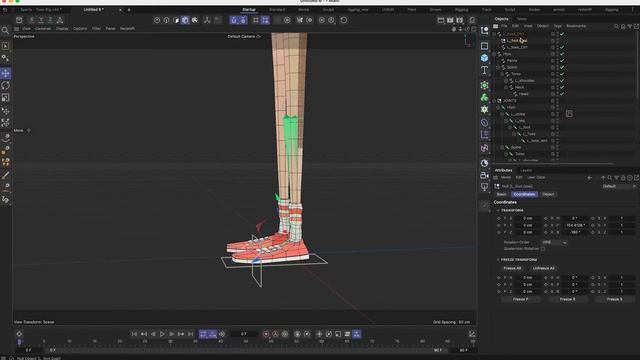This screenshot has height=360, width=640.
Task: Click the Unfreeze All button
Action: tap(543, 268)
